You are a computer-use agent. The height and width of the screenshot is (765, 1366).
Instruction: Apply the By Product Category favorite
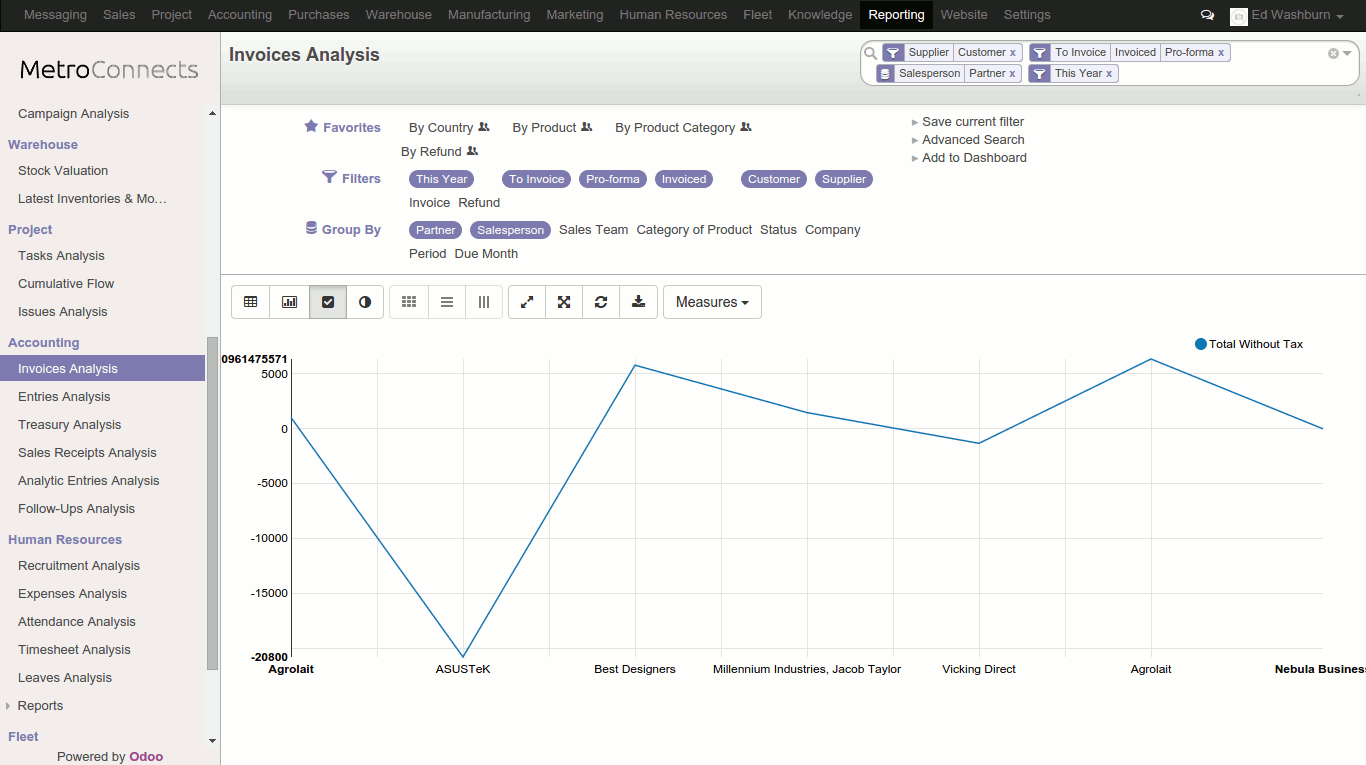(x=675, y=128)
